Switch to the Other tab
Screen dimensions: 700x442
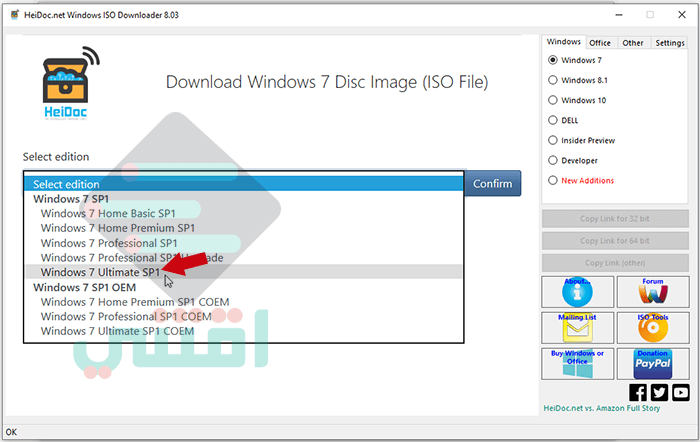pos(633,43)
